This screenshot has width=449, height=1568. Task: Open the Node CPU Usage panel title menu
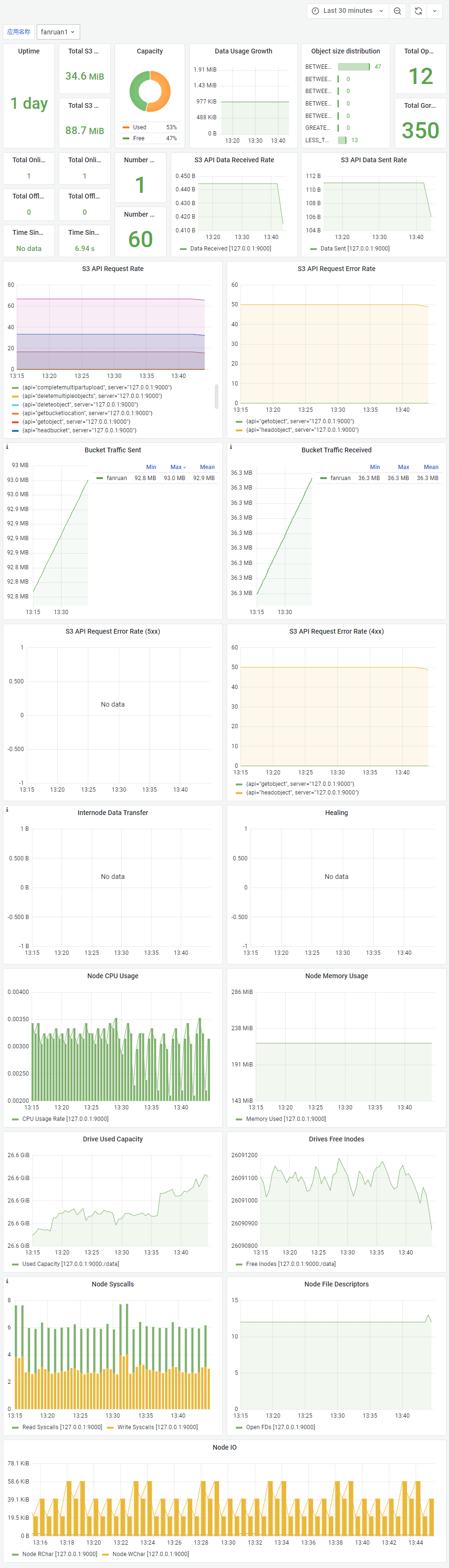[113, 976]
